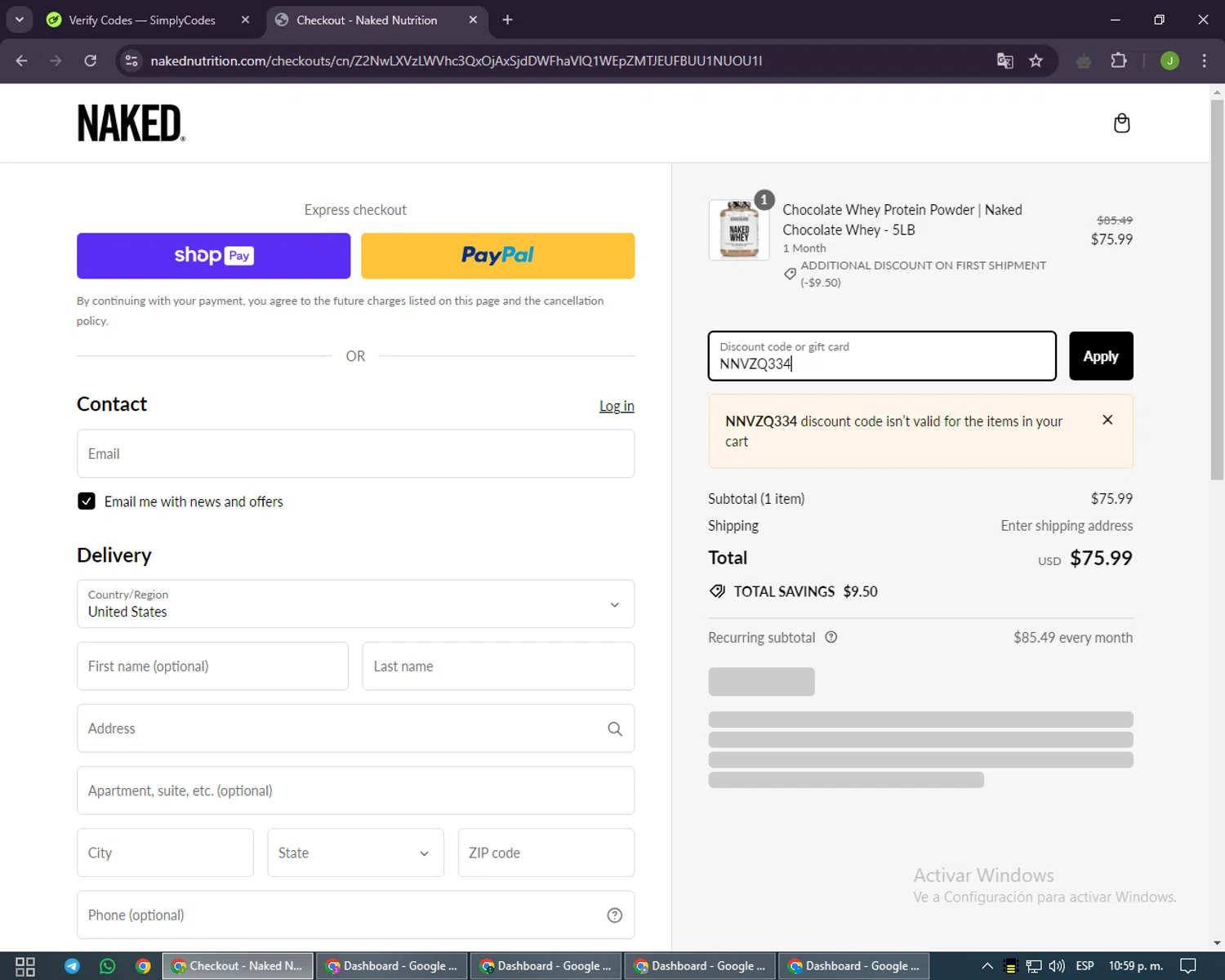View site information icon in address bar

[131, 60]
